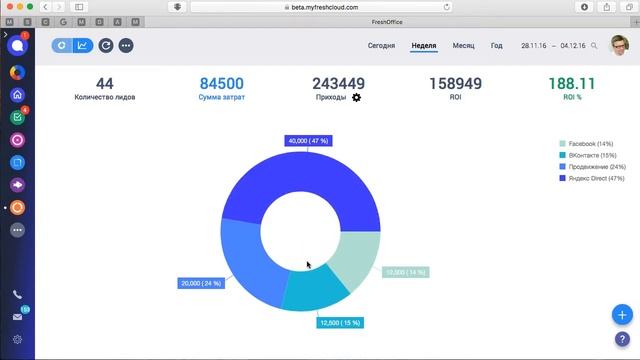Viewport: 640px width, 360px height.
Task: Click the start date 28.11.16
Action: tap(533, 46)
